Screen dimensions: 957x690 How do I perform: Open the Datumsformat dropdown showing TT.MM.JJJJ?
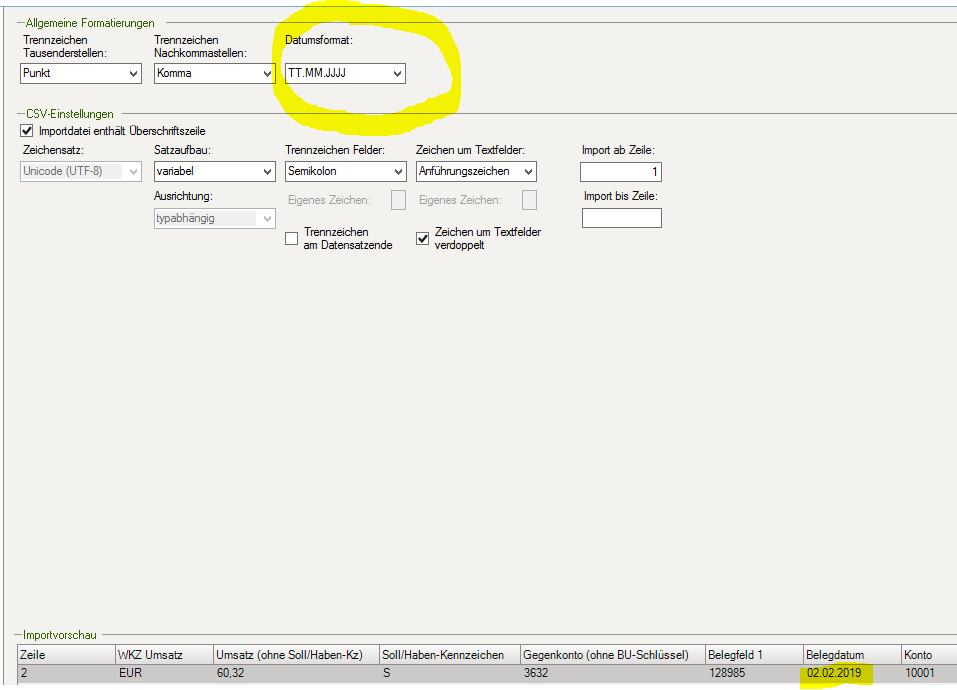345,73
